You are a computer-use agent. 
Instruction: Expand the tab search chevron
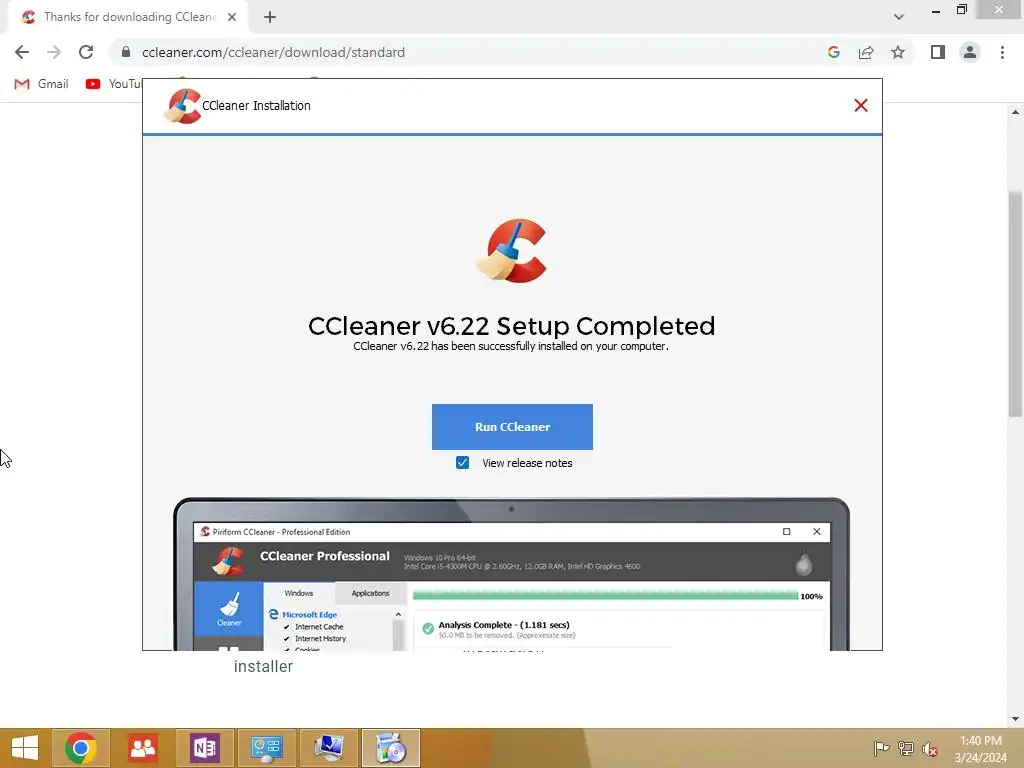click(x=899, y=17)
